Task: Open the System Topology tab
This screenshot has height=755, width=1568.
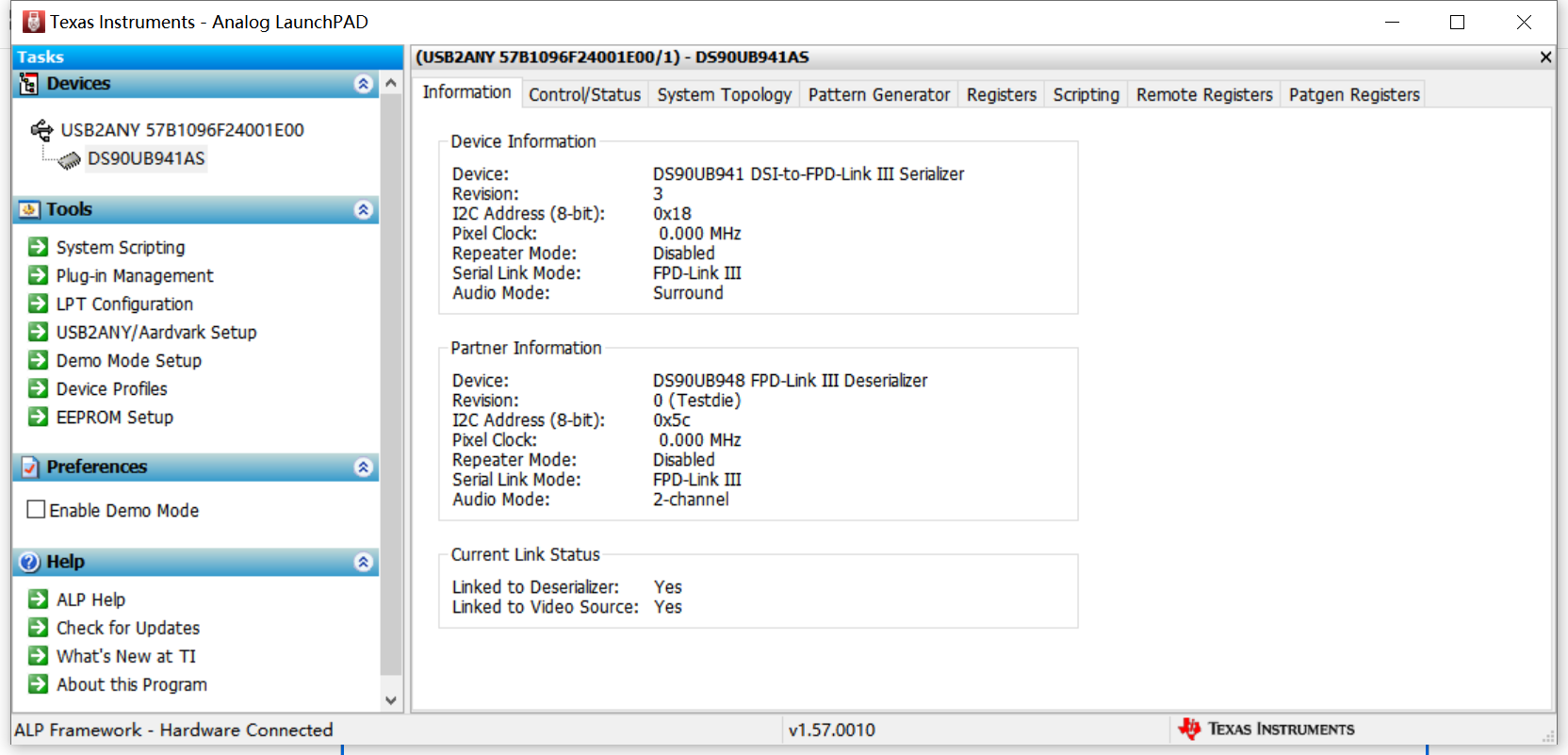Action: coord(725,94)
